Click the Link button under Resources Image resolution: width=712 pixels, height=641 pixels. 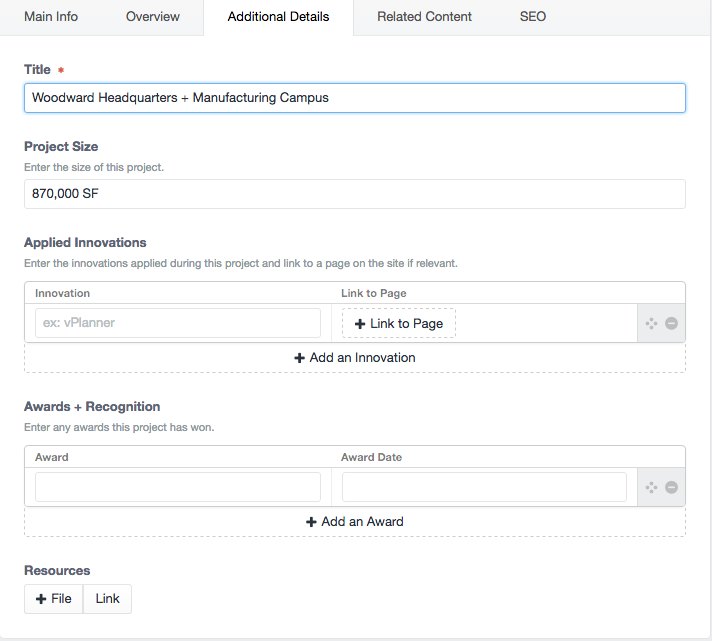108,599
